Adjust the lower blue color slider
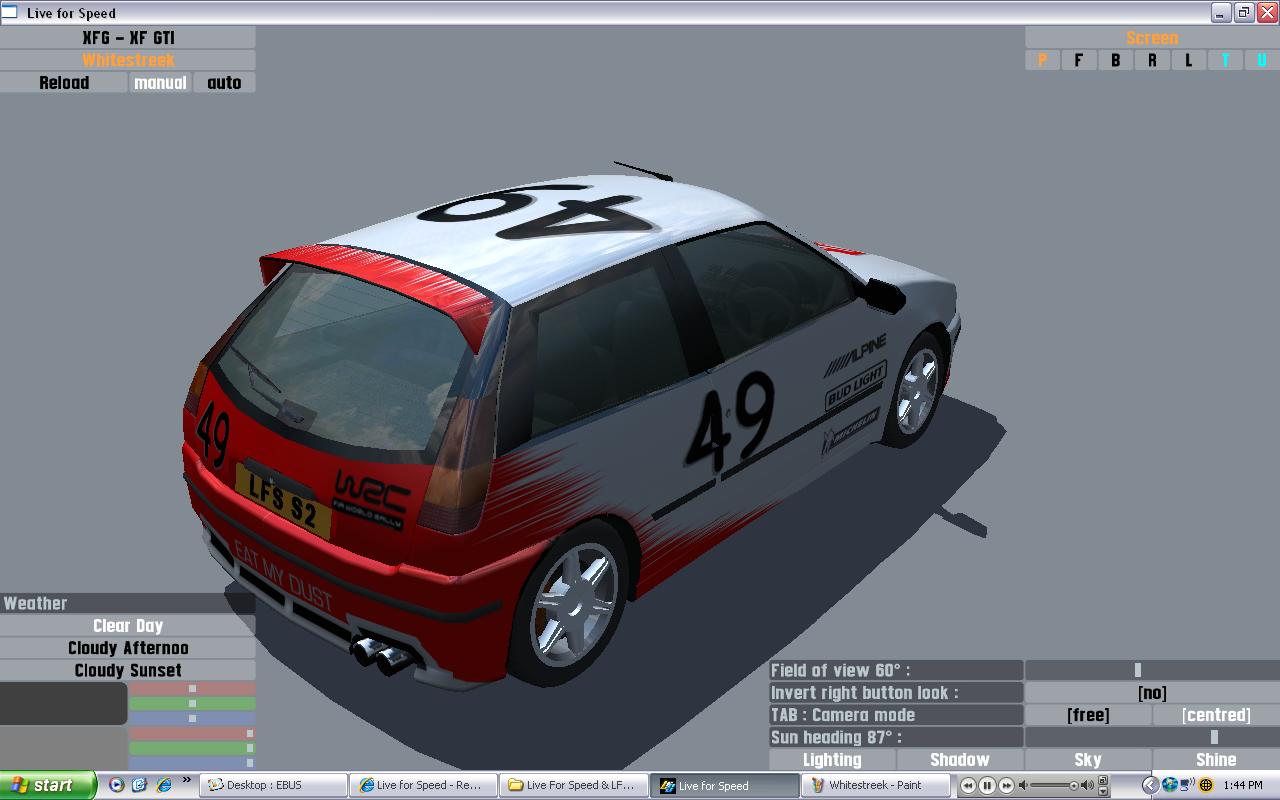The width and height of the screenshot is (1280, 800). pos(192,763)
